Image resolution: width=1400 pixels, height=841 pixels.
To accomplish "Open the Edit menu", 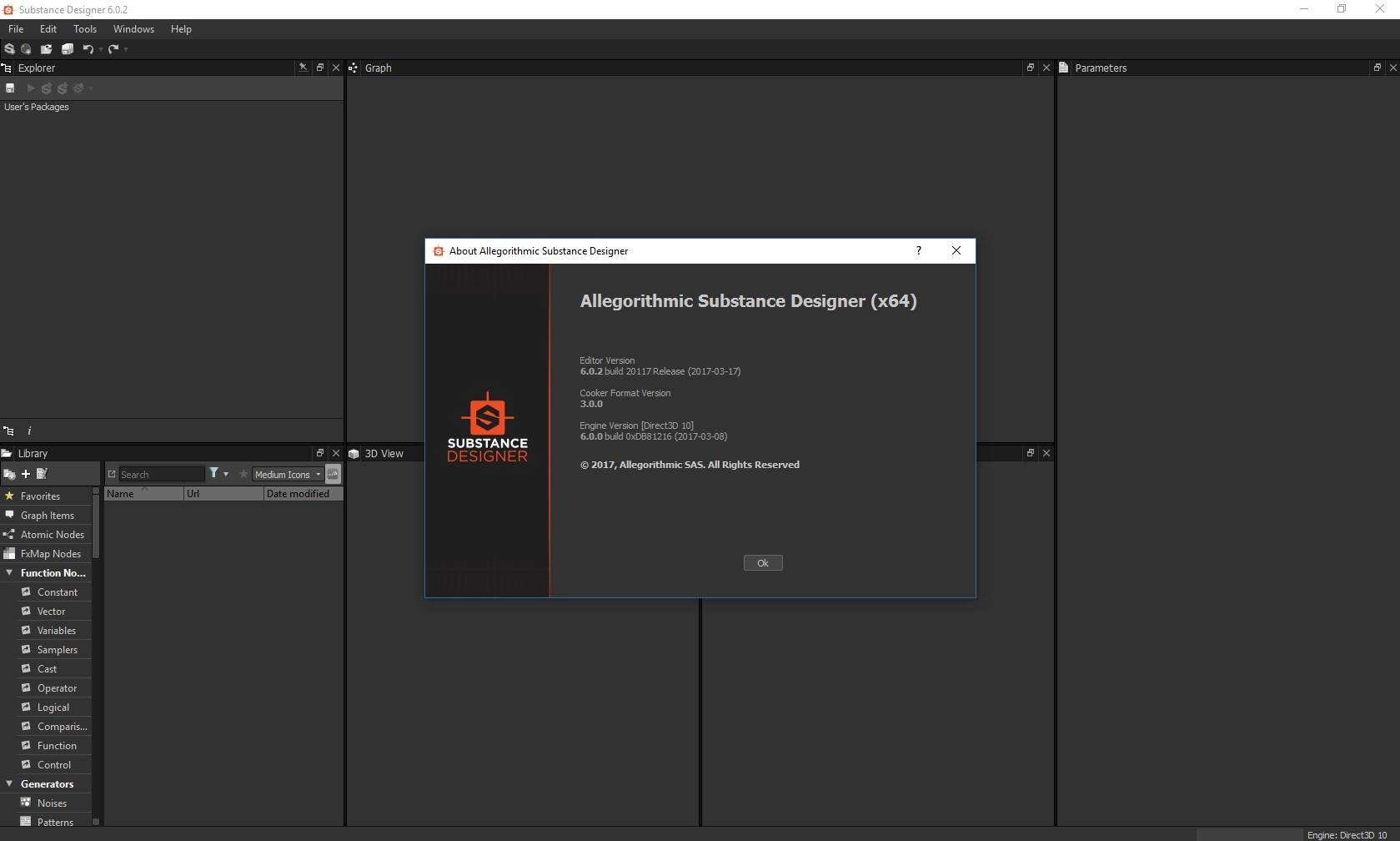I will [x=48, y=28].
